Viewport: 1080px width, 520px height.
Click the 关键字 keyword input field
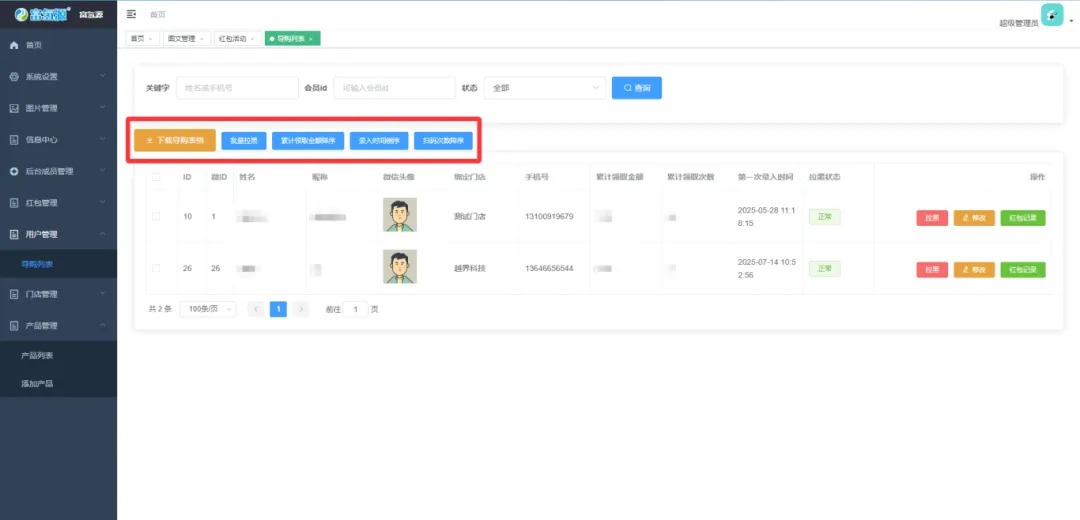coord(237,88)
